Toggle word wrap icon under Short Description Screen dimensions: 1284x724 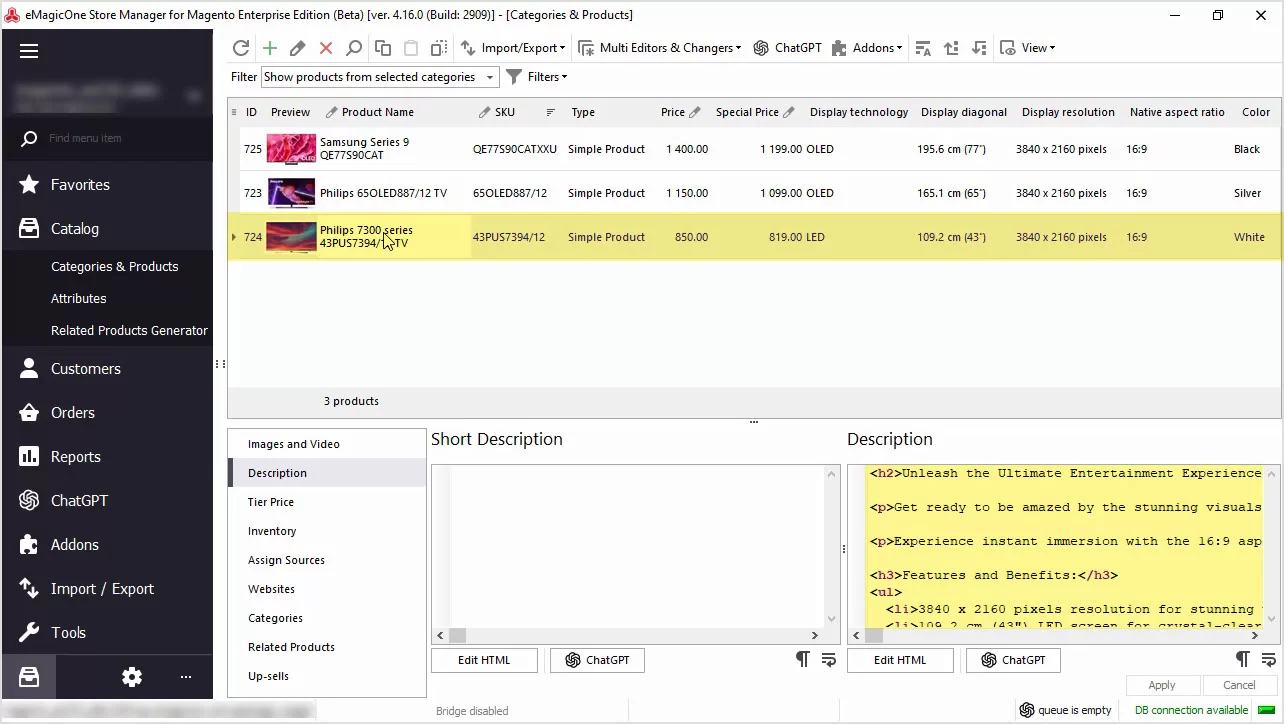pyautogui.click(x=828, y=659)
